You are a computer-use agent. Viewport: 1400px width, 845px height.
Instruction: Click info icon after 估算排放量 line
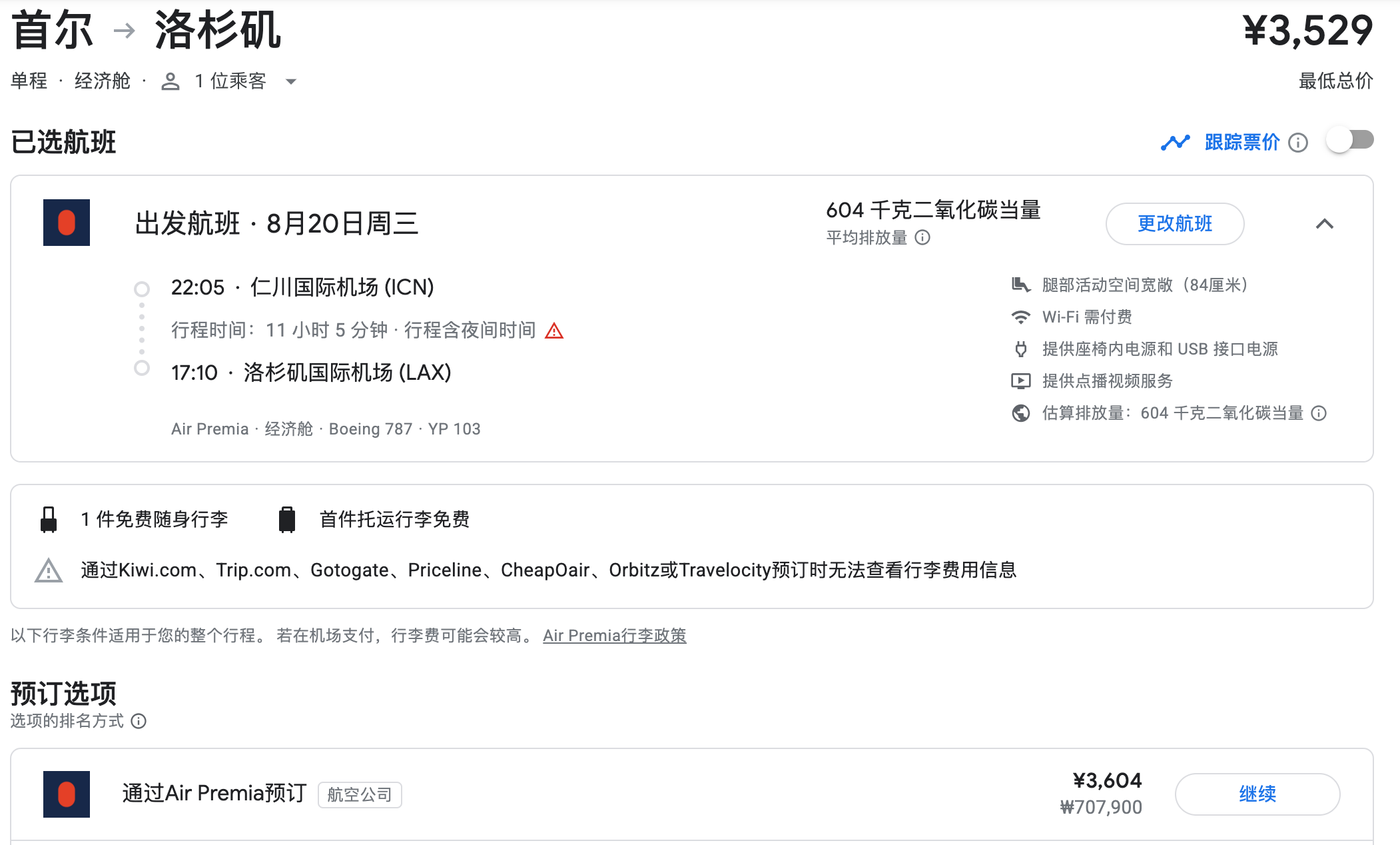1319,413
